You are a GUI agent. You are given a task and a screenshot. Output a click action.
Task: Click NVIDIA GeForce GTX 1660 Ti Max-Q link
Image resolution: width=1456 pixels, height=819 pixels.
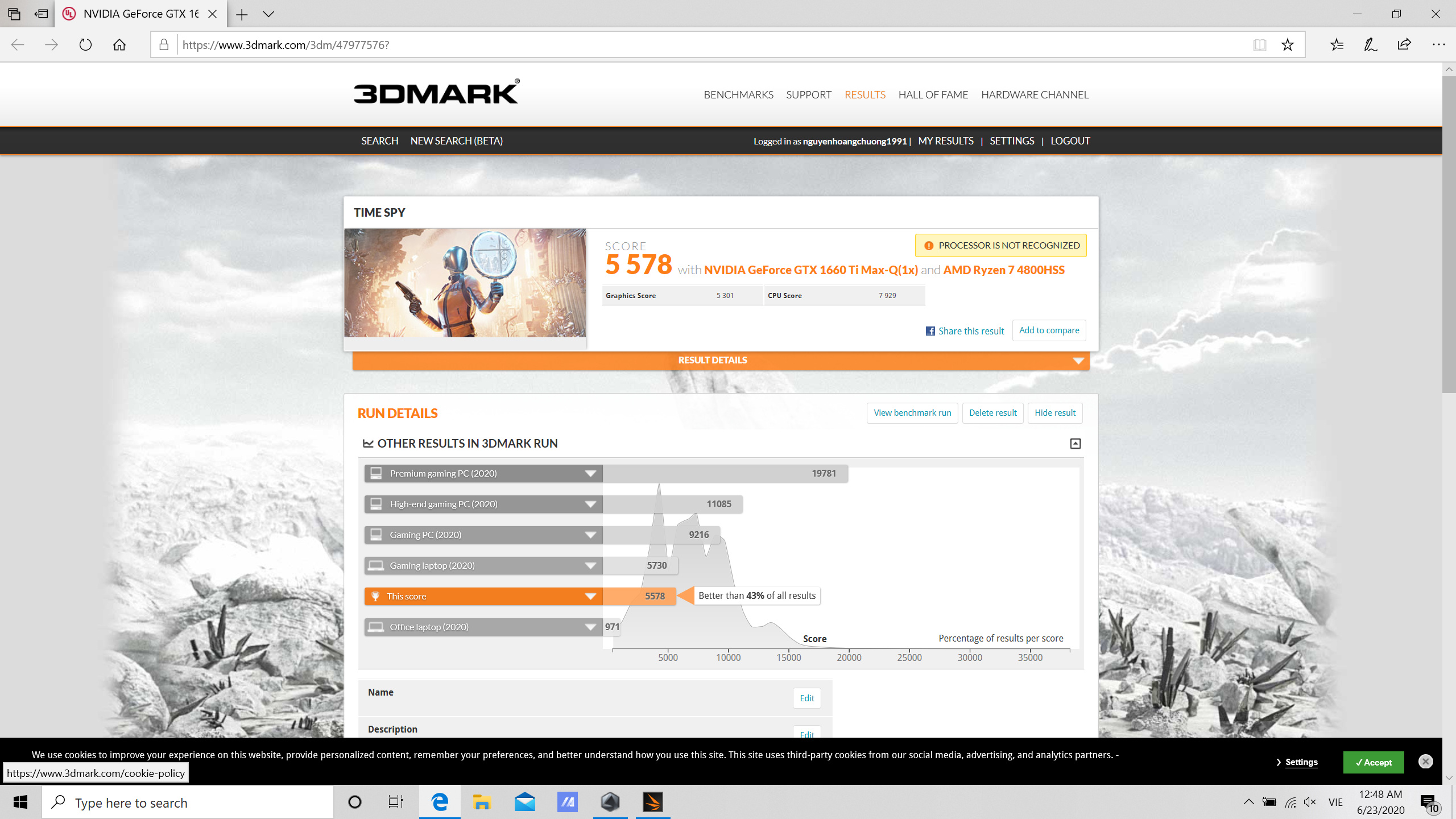(811, 270)
